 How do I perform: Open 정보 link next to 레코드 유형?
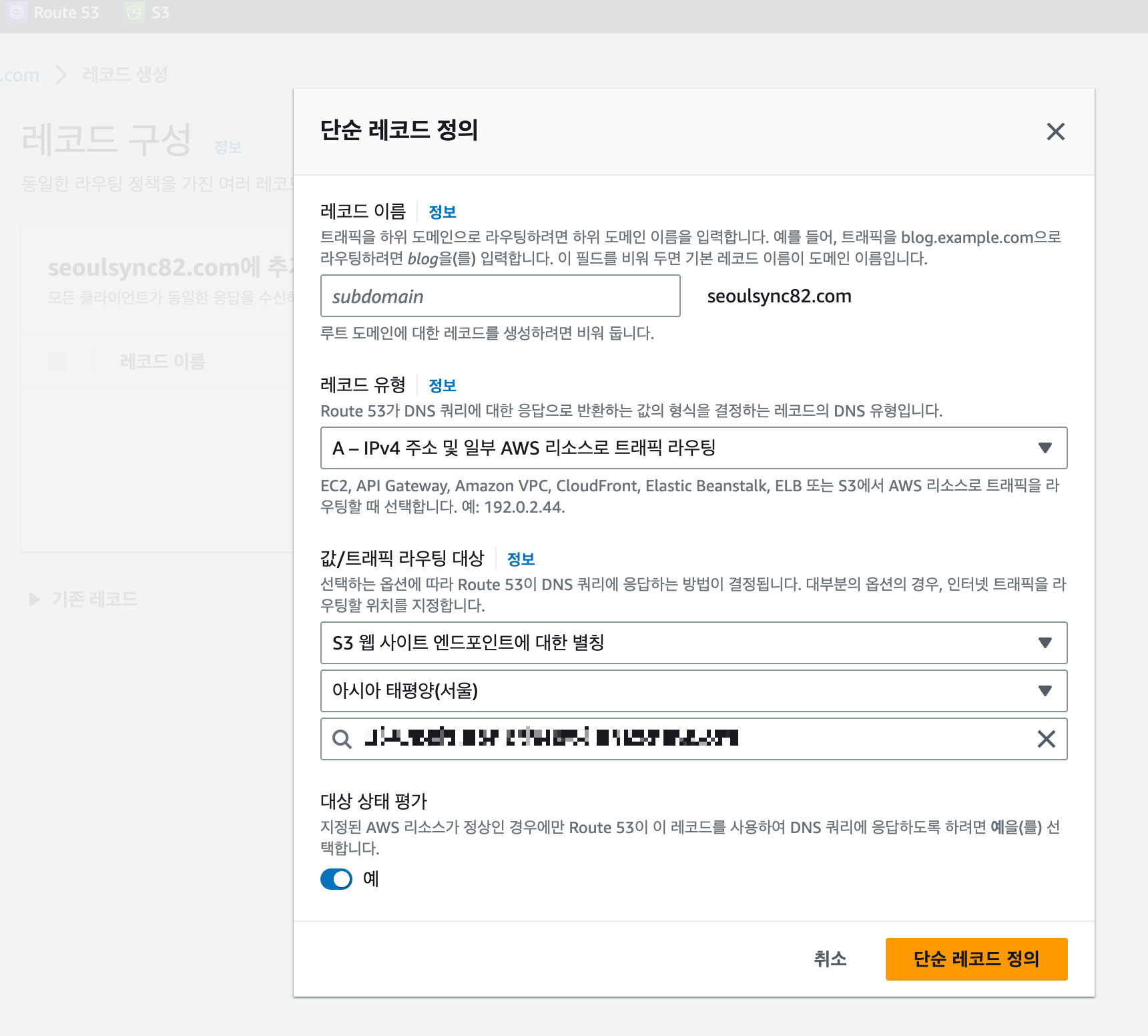[442, 386]
